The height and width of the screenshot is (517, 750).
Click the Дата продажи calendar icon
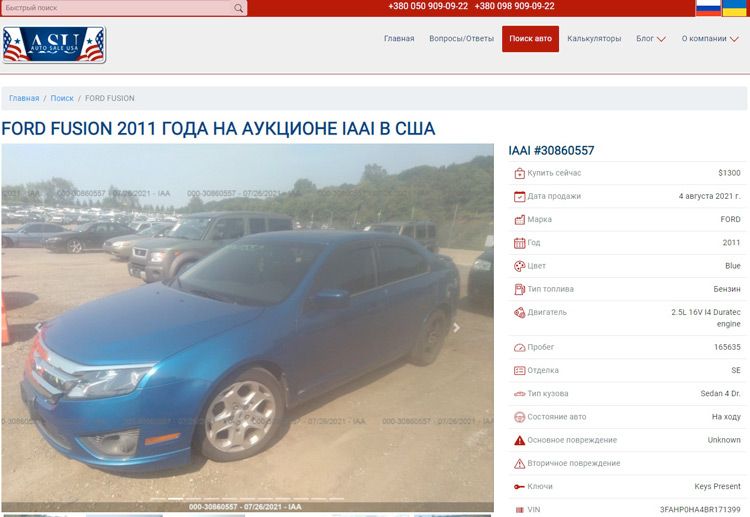[x=519, y=197]
